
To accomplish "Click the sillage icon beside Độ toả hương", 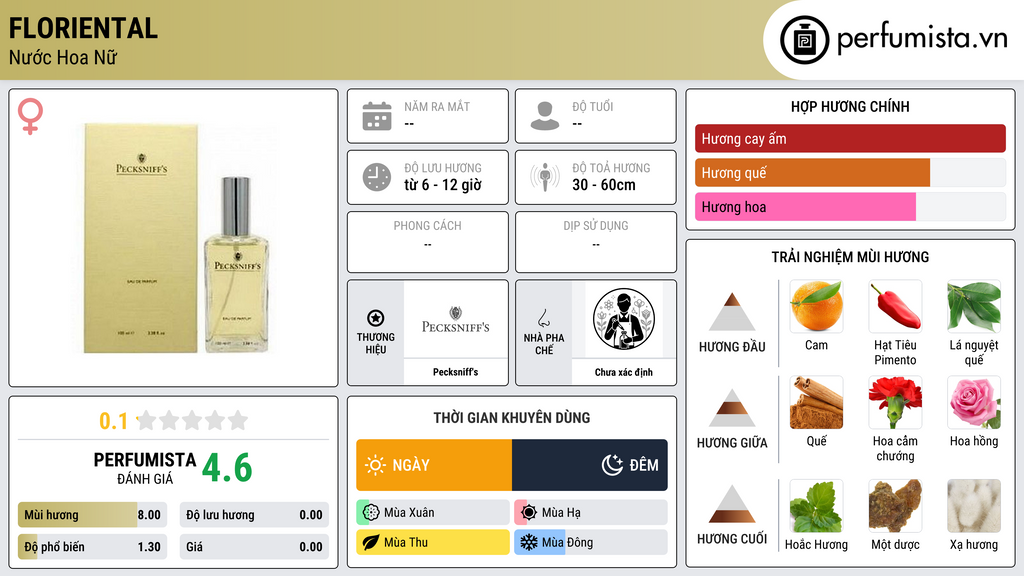I will 545,177.
